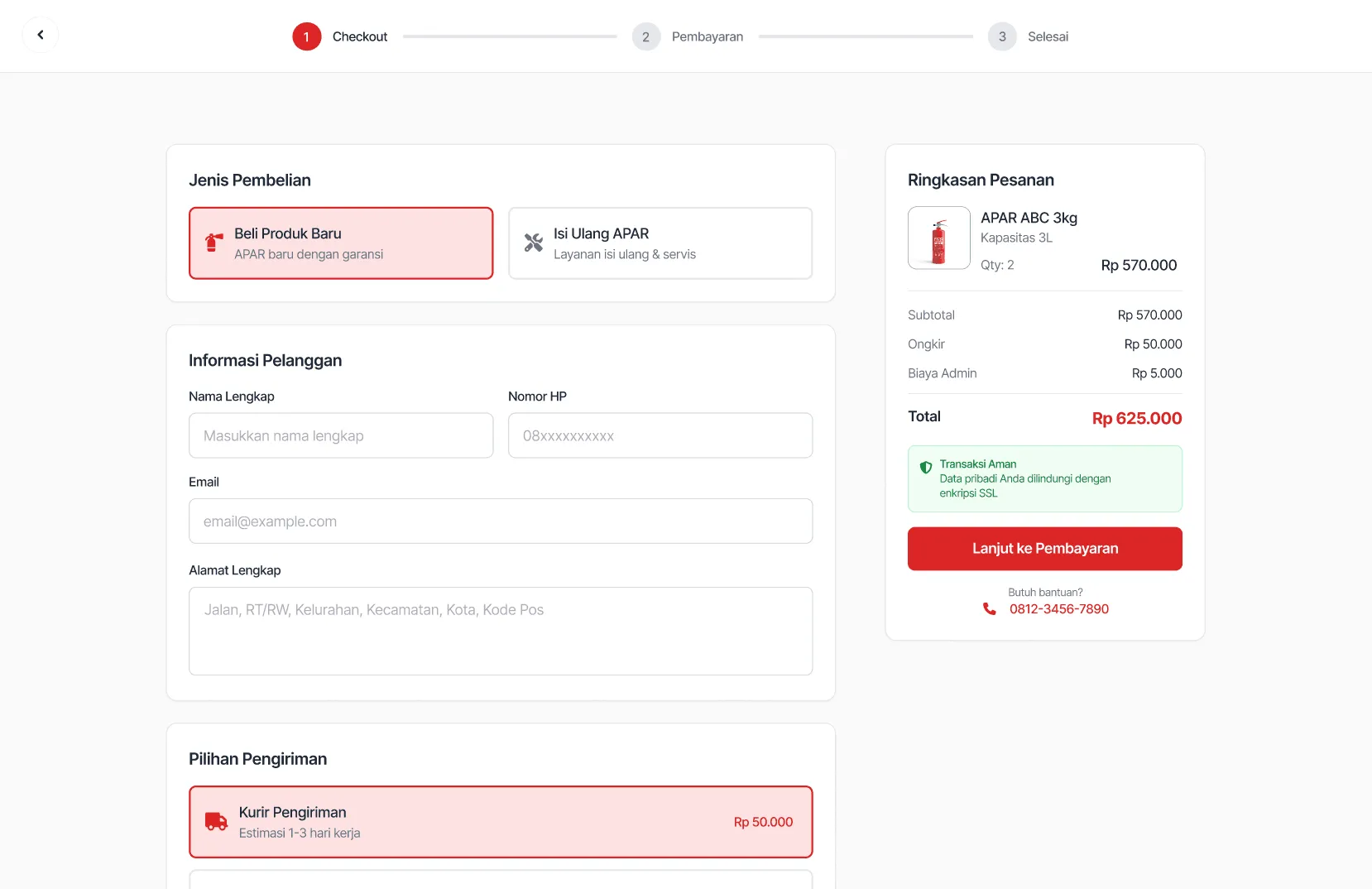Screen dimensions: 1372x889
Task: Click the fire extinguisher icon in Beli Produk Baru
Action: (214, 243)
